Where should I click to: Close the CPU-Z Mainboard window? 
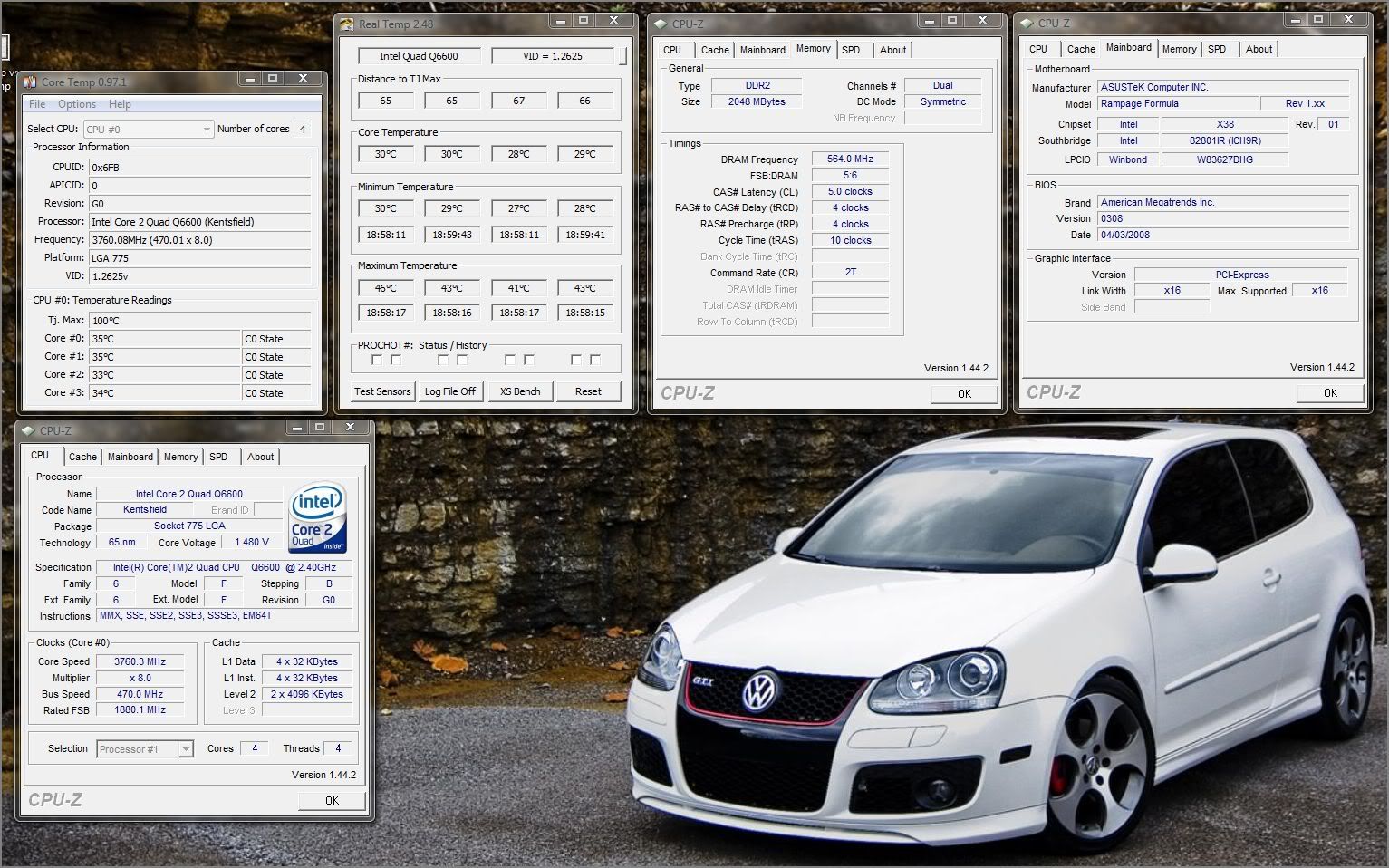1349,19
